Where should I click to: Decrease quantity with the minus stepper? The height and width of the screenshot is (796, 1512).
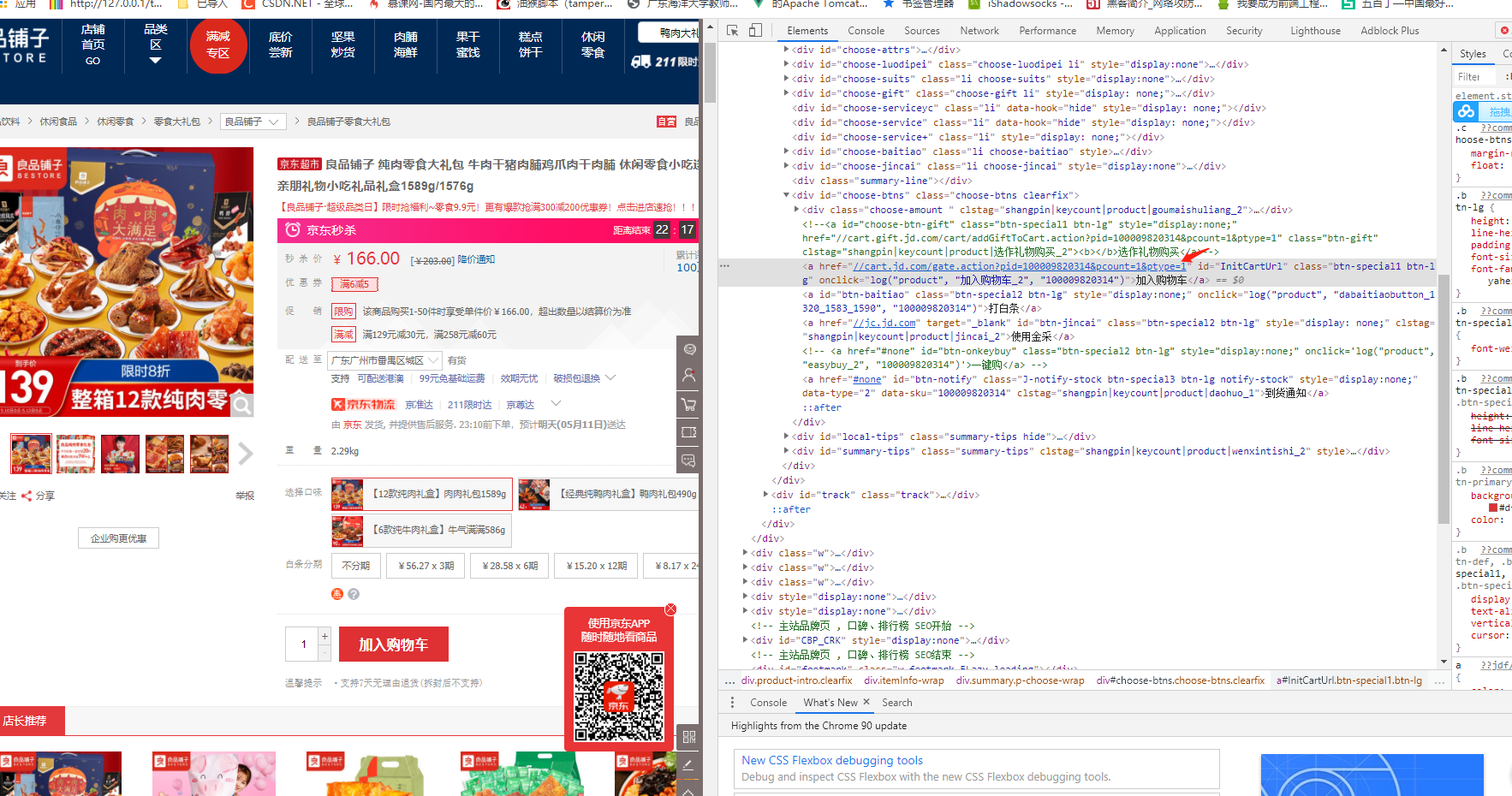[x=324, y=652]
